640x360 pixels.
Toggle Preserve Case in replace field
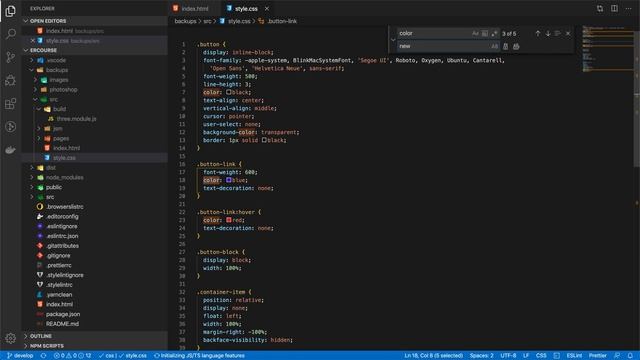tap(494, 46)
